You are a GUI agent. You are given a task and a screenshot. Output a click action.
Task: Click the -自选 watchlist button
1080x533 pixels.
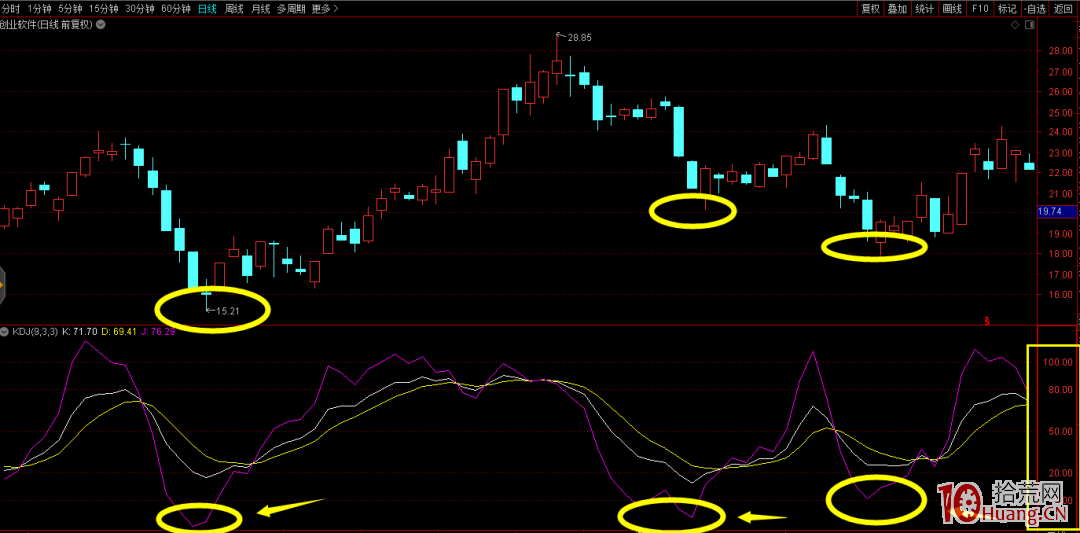[1035, 8]
